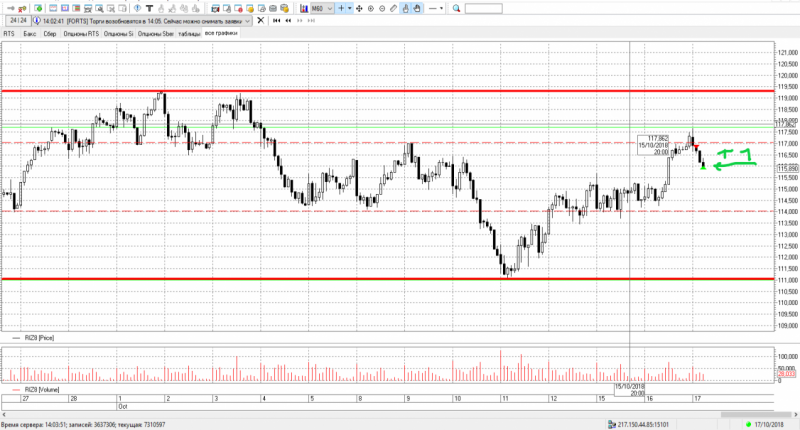
Task: Select the crosshair plus cursor tool
Action: point(341,8)
